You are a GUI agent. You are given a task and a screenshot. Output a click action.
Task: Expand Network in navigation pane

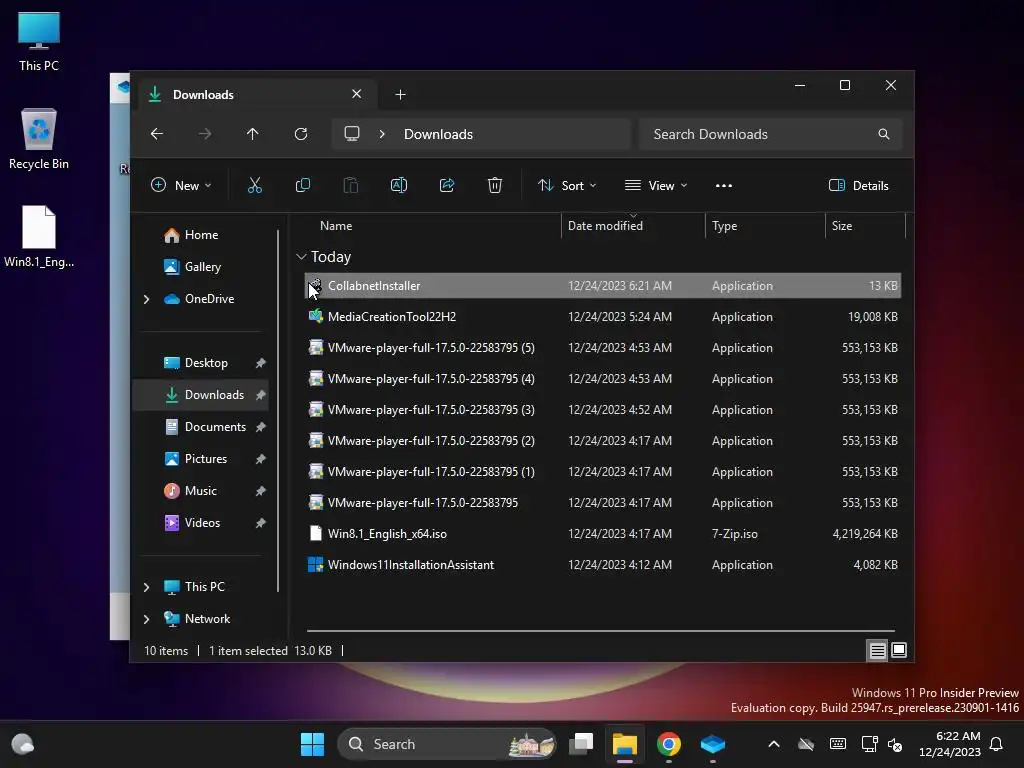(146, 619)
